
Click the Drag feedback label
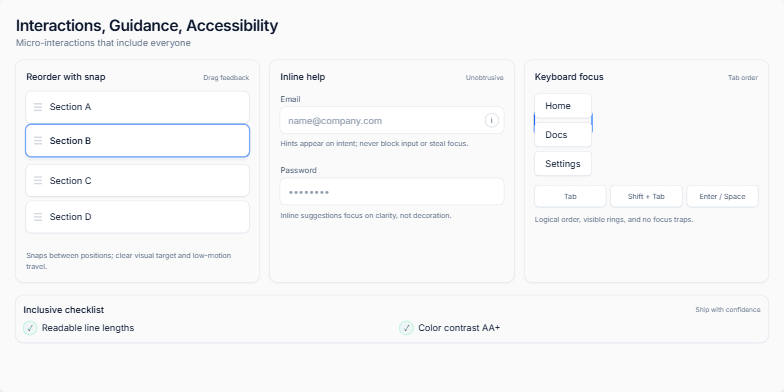pyautogui.click(x=226, y=78)
